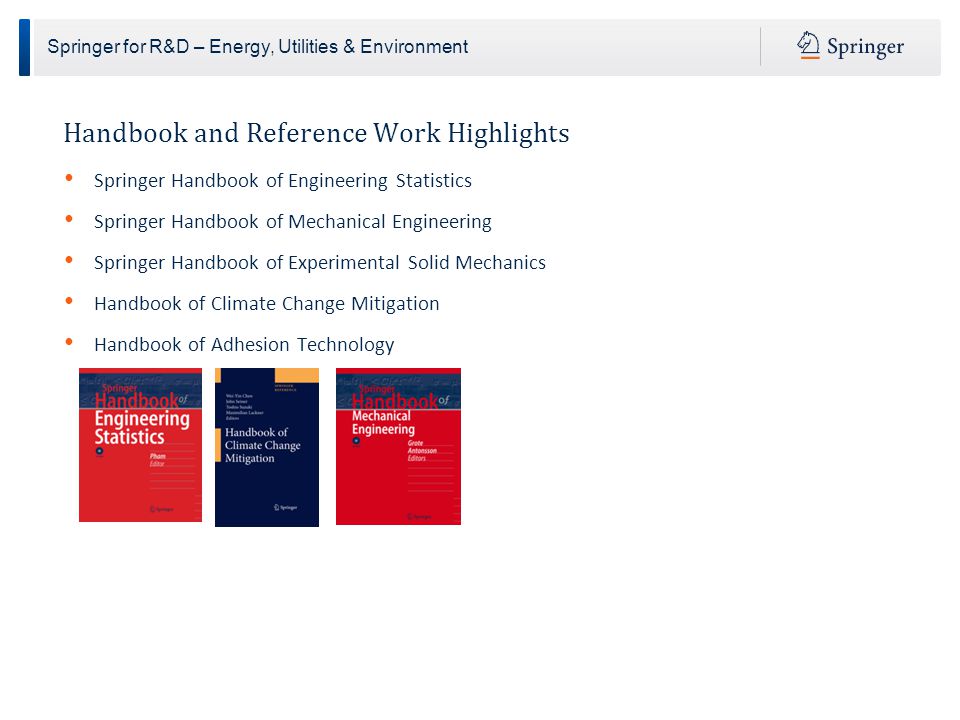
Task: Select bullet "Springer Handbook of Engineering Statistics"
Action: (x=283, y=181)
